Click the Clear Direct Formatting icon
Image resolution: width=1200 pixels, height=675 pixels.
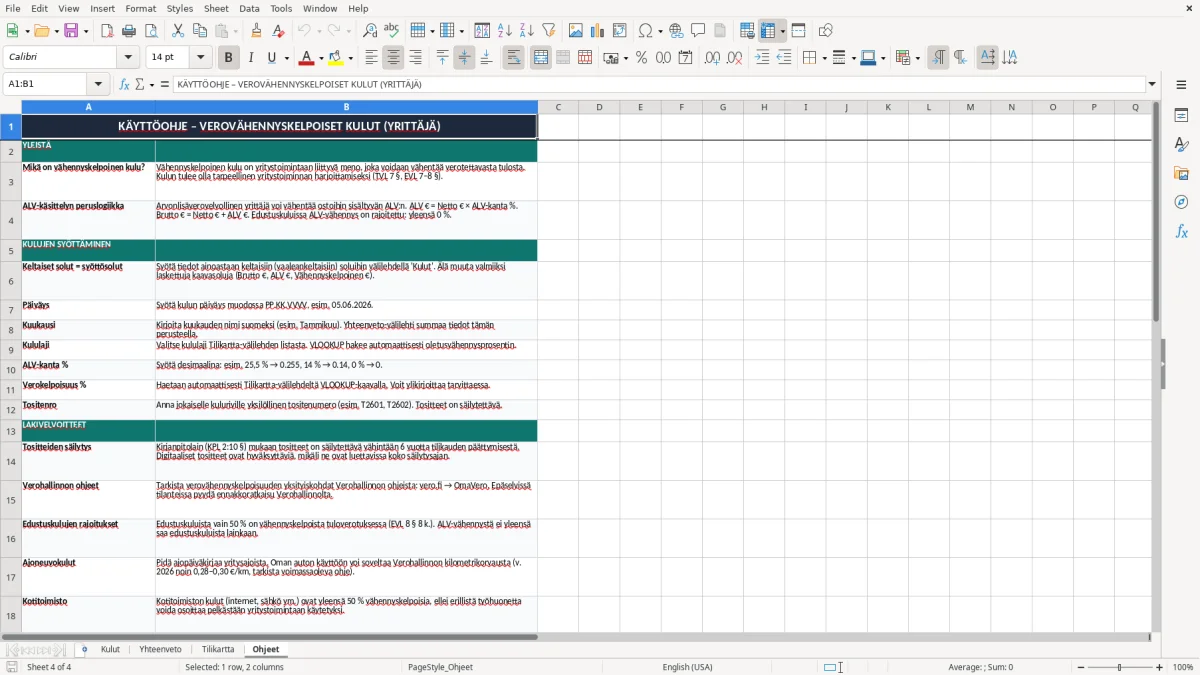(x=278, y=31)
